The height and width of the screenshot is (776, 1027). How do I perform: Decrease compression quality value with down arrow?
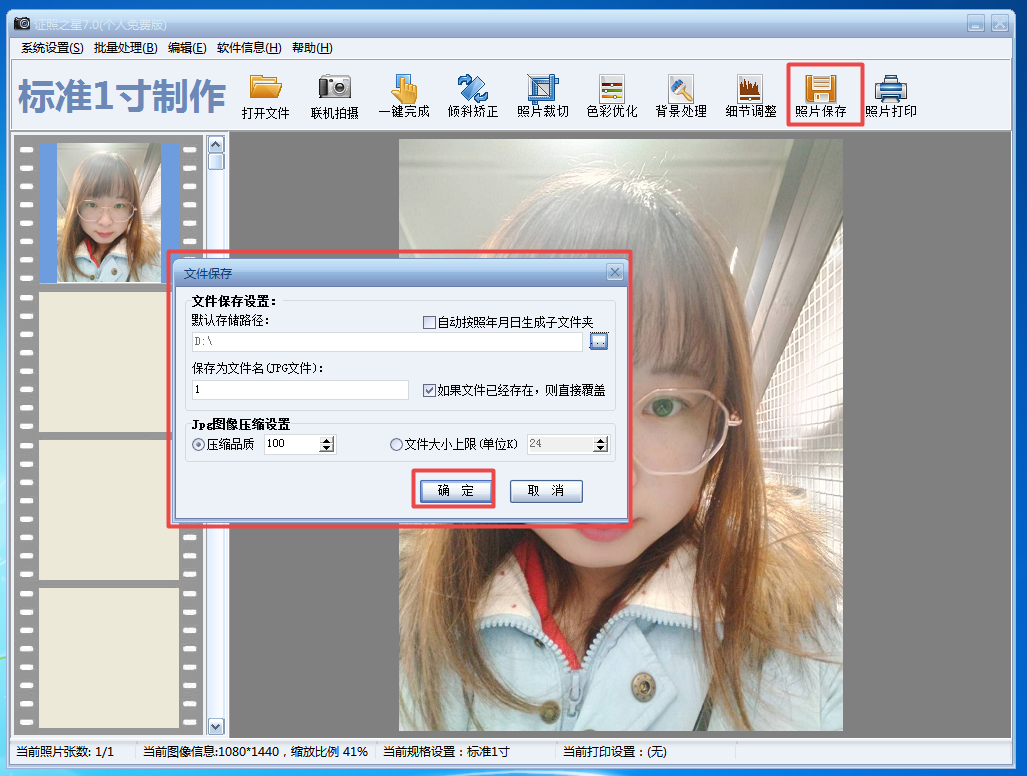[327, 449]
